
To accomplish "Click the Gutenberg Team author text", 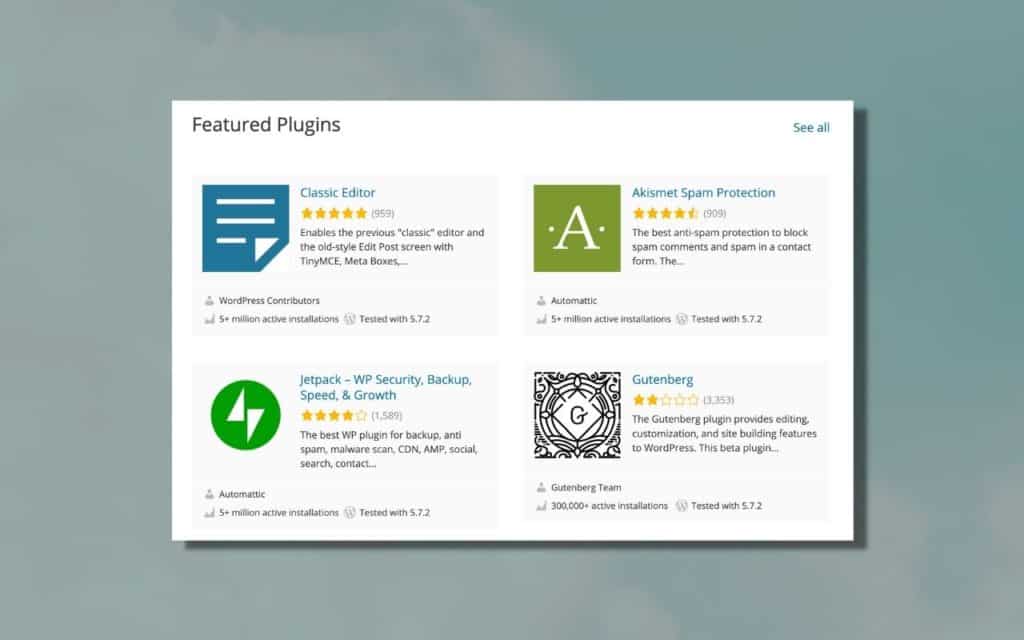I will click(586, 487).
